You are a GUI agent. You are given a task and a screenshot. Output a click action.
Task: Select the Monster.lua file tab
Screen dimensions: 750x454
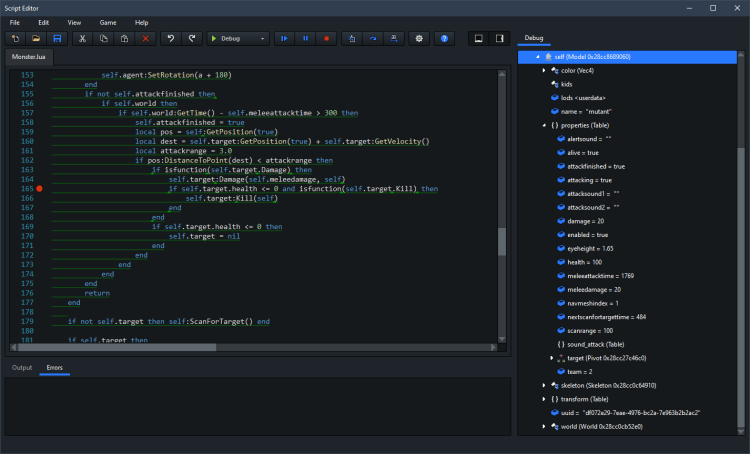[30, 58]
